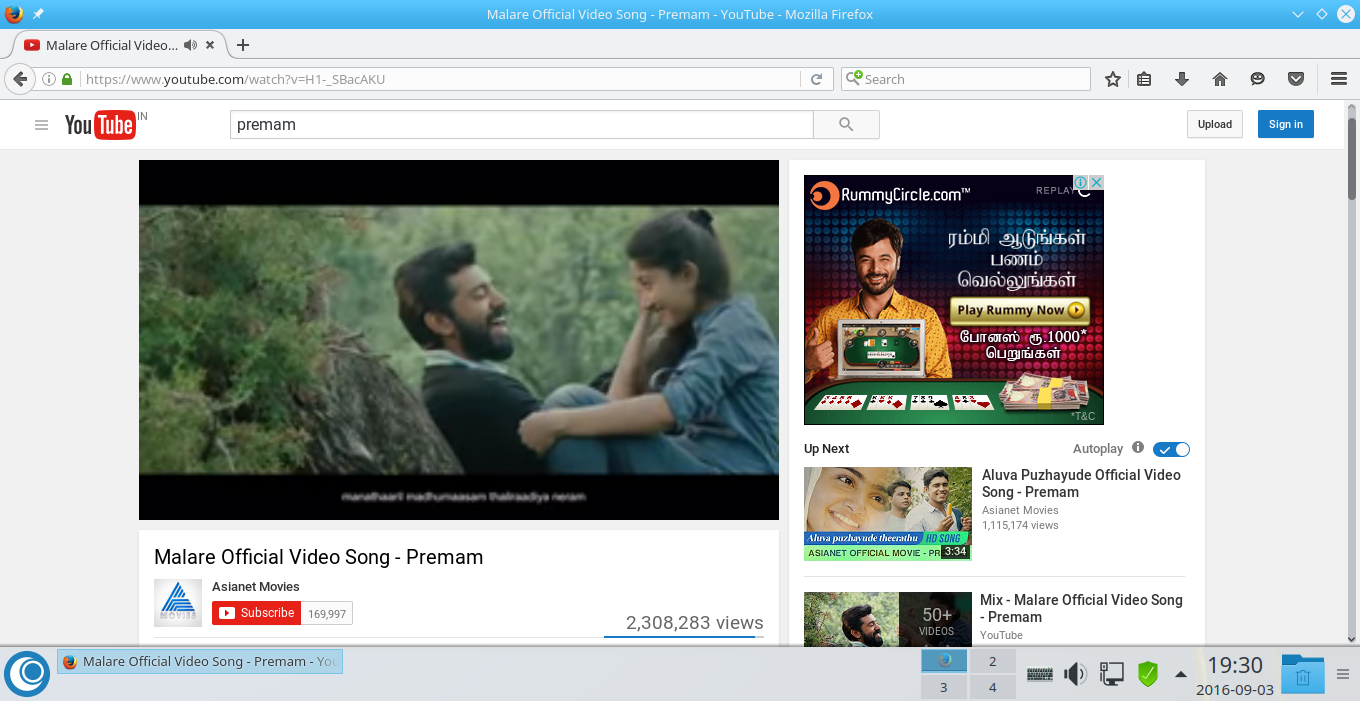Screen dimensions: 1360x701
Task: Open the volume speaker tray icon
Action: point(1075,674)
